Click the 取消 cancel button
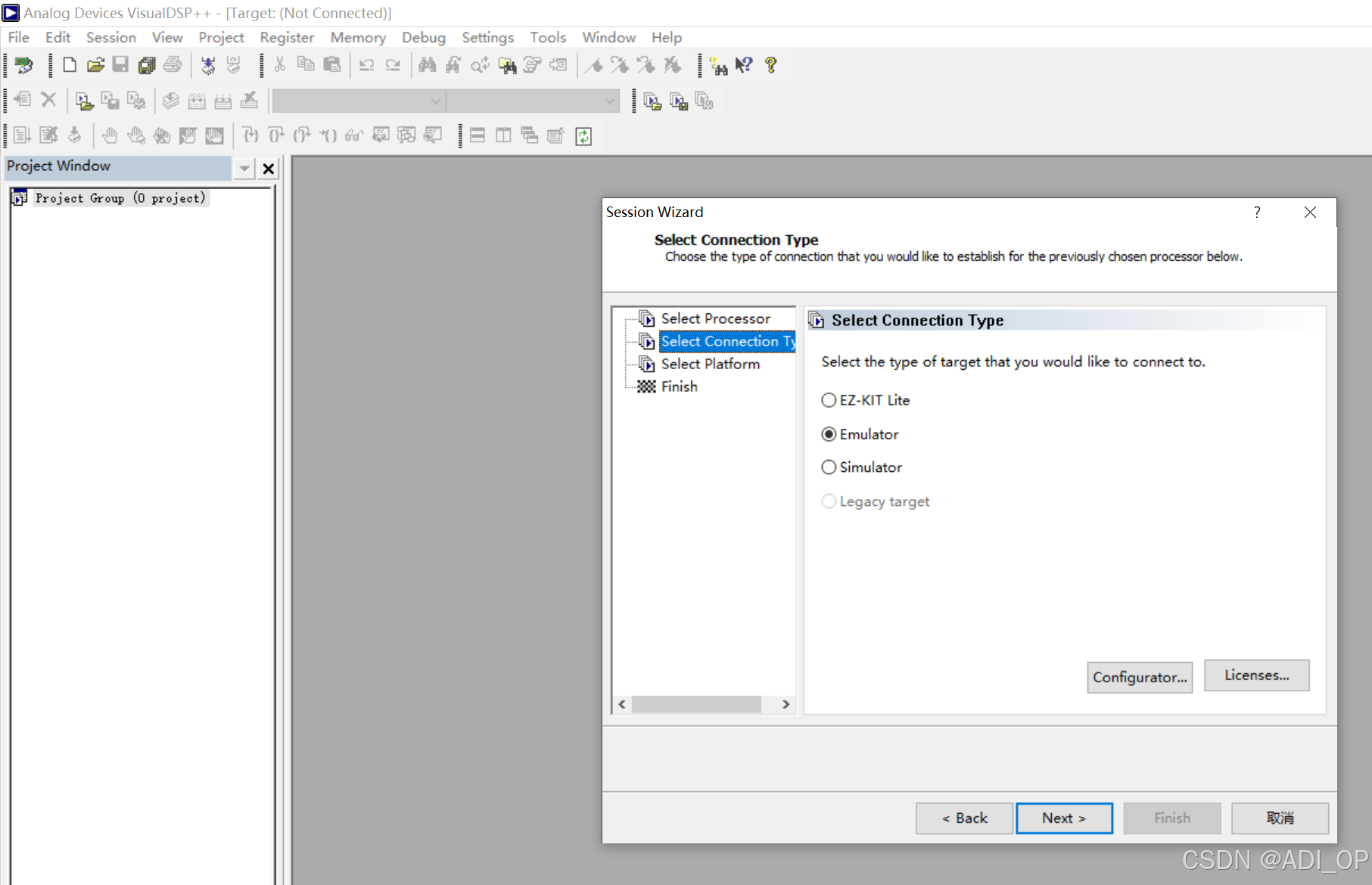1372x885 pixels. 1280,818
